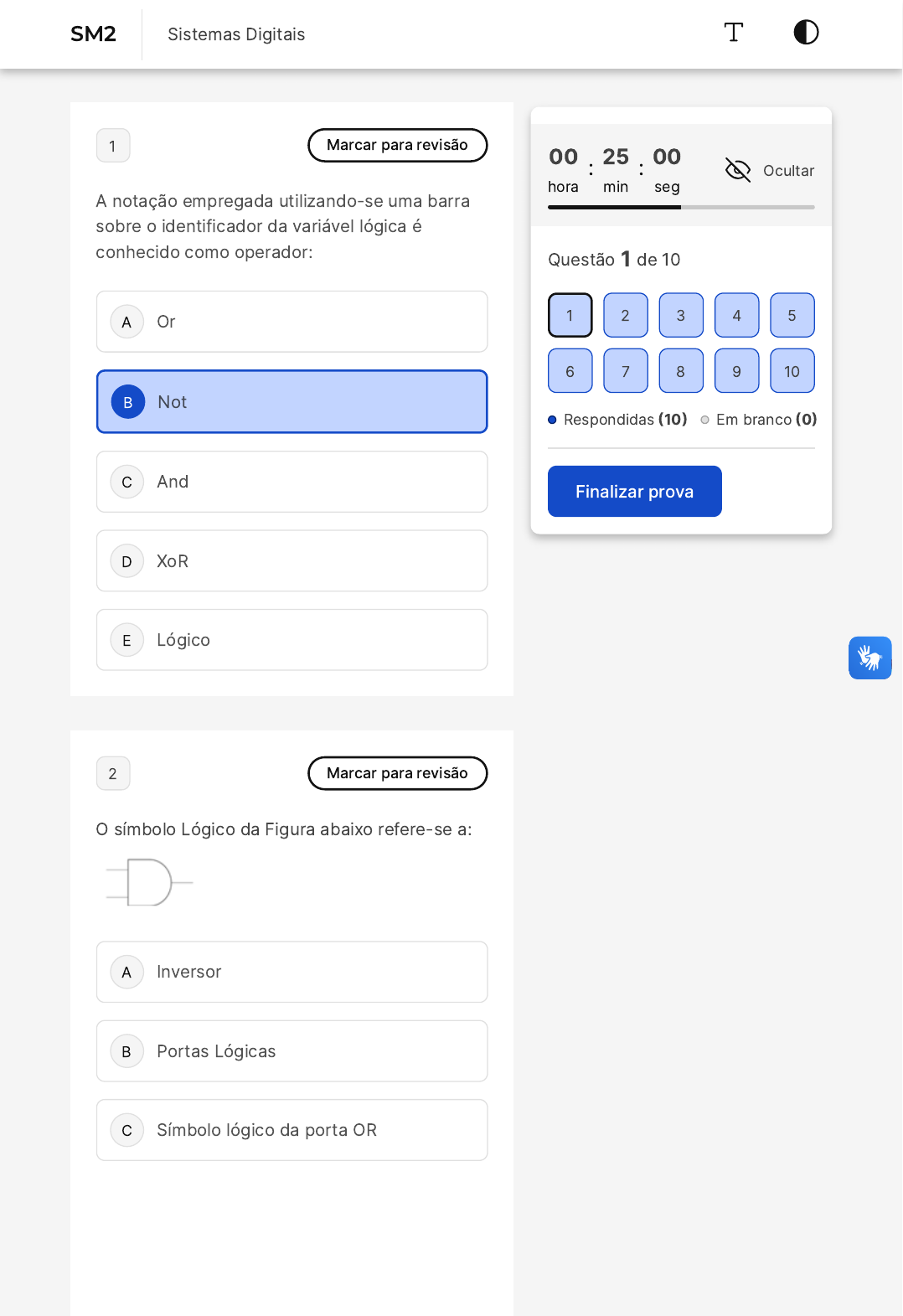Select answer A 'Or' in question 1
This screenshot has width=903, height=1316.
tap(292, 322)
